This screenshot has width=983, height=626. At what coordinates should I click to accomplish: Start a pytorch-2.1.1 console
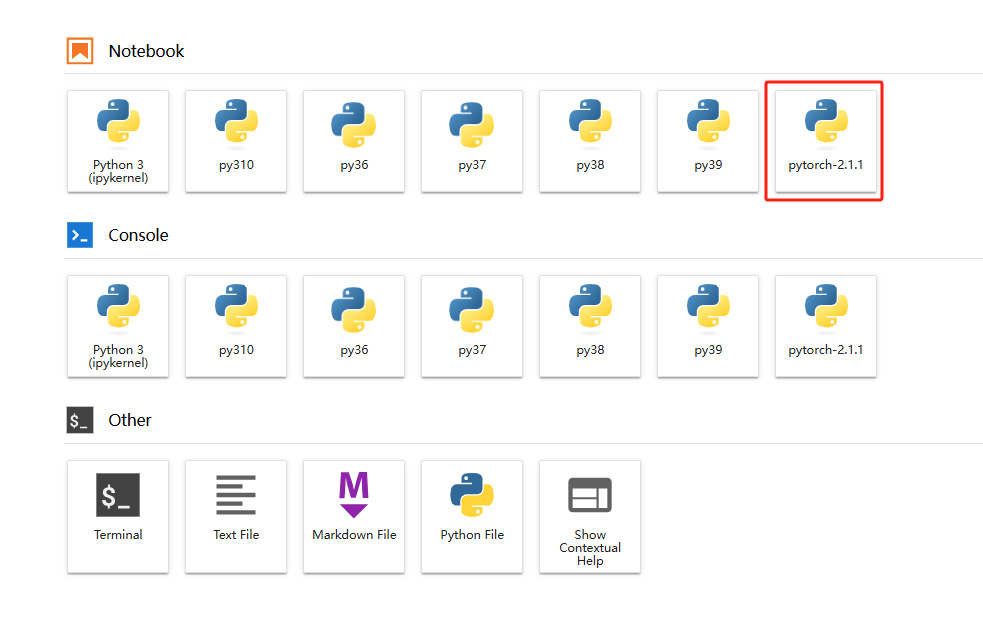coord(826,326)
